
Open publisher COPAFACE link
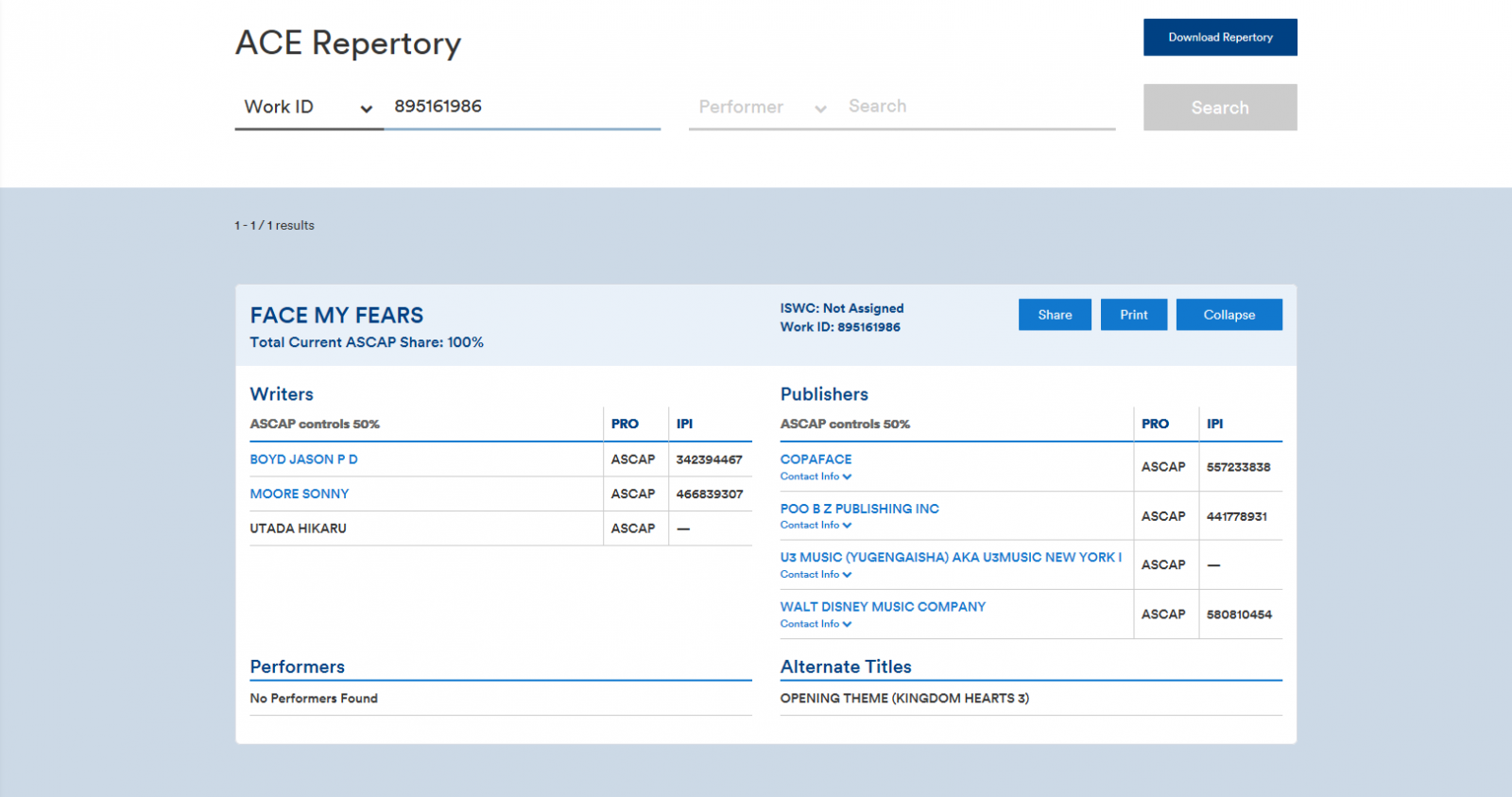click(816, 459)
